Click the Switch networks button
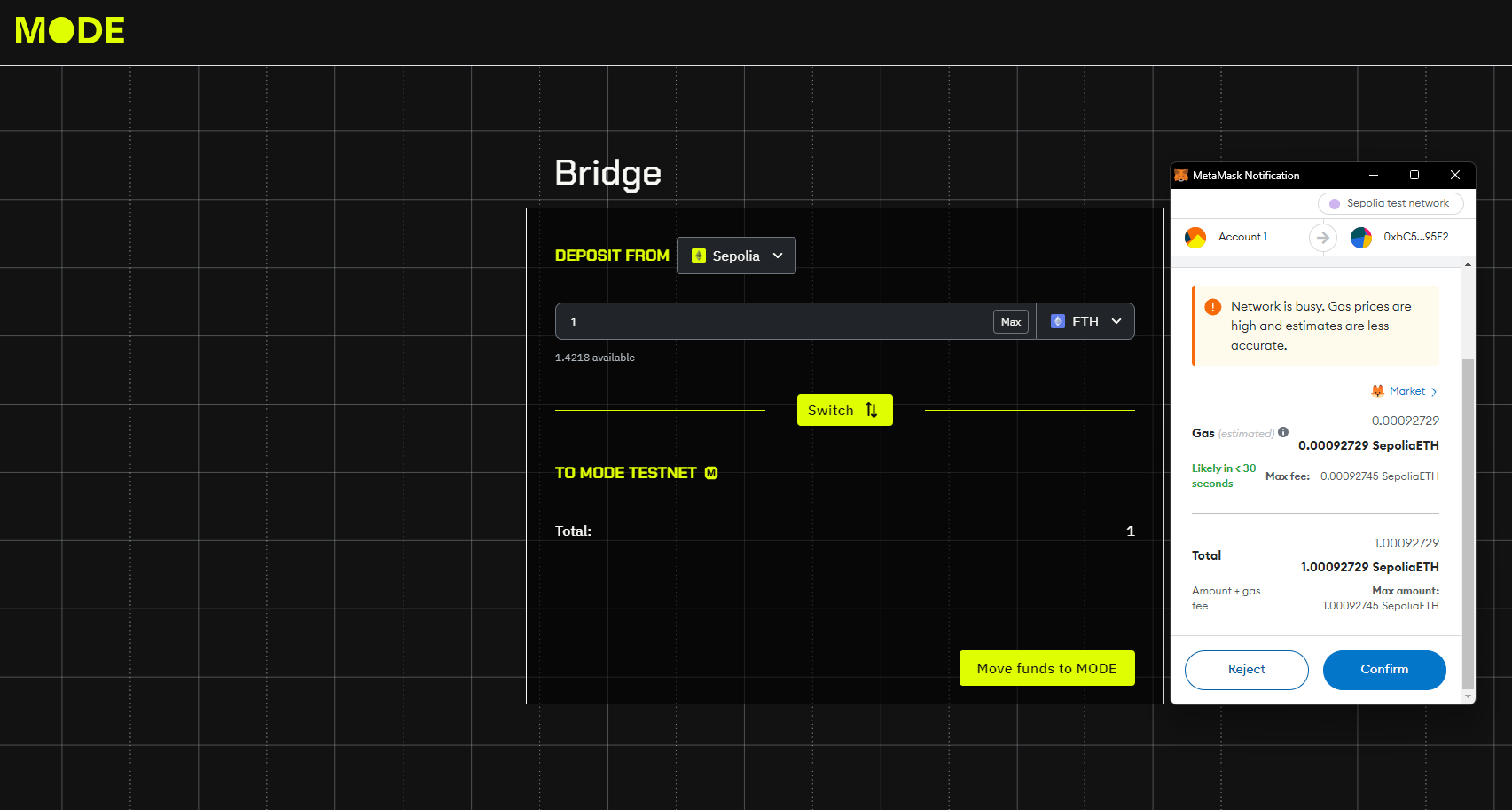The height and width of the screenshot is (810, 1512). click(x=844, y=410)
